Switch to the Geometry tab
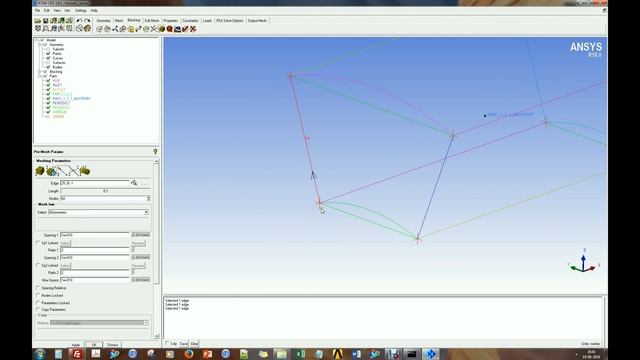The width and height of the screenshot is (640, 360). coord(103,20)
